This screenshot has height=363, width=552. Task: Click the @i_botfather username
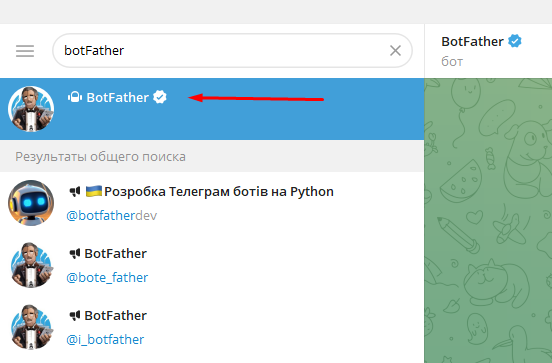(105, 339)
